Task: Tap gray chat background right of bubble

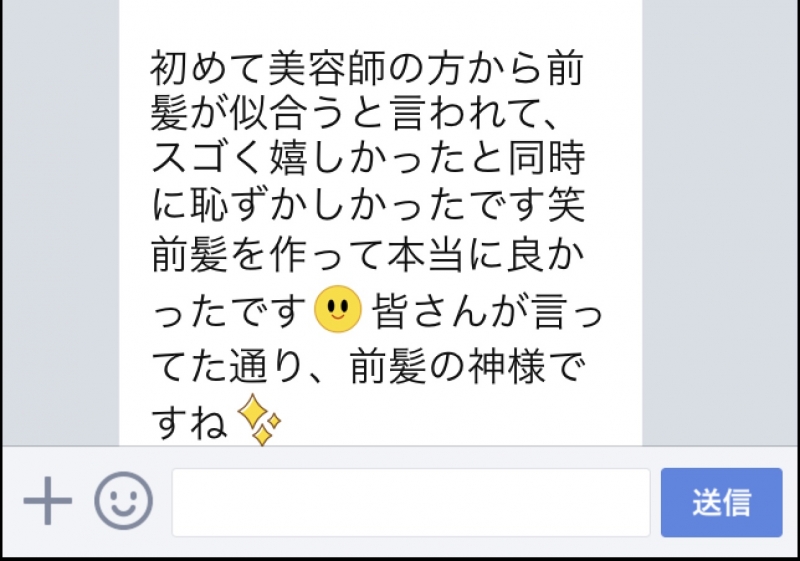Action: (x=719, y=223)
